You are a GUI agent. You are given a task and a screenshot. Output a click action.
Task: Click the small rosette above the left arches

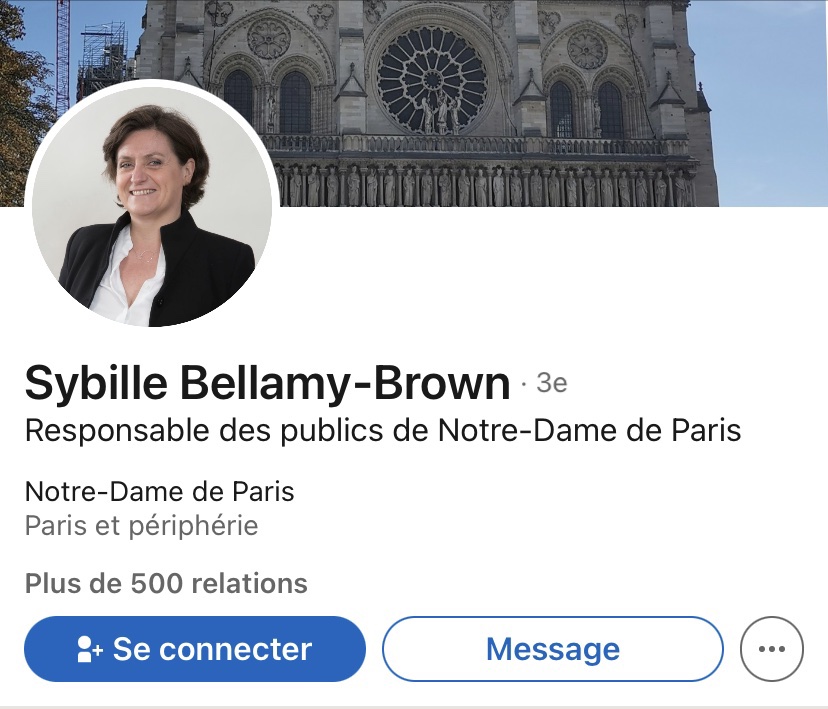[268, 38]
